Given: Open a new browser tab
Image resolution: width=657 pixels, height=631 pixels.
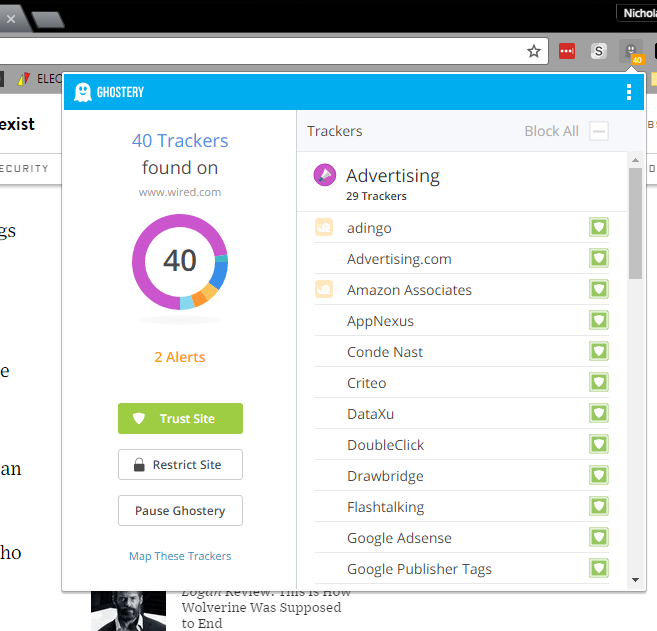Looking at the screenshot, I should 47,20.
